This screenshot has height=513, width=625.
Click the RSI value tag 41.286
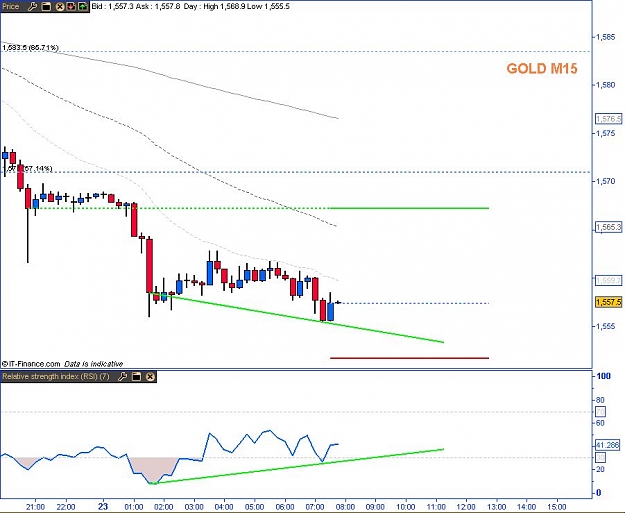click(x=608, y=445)
